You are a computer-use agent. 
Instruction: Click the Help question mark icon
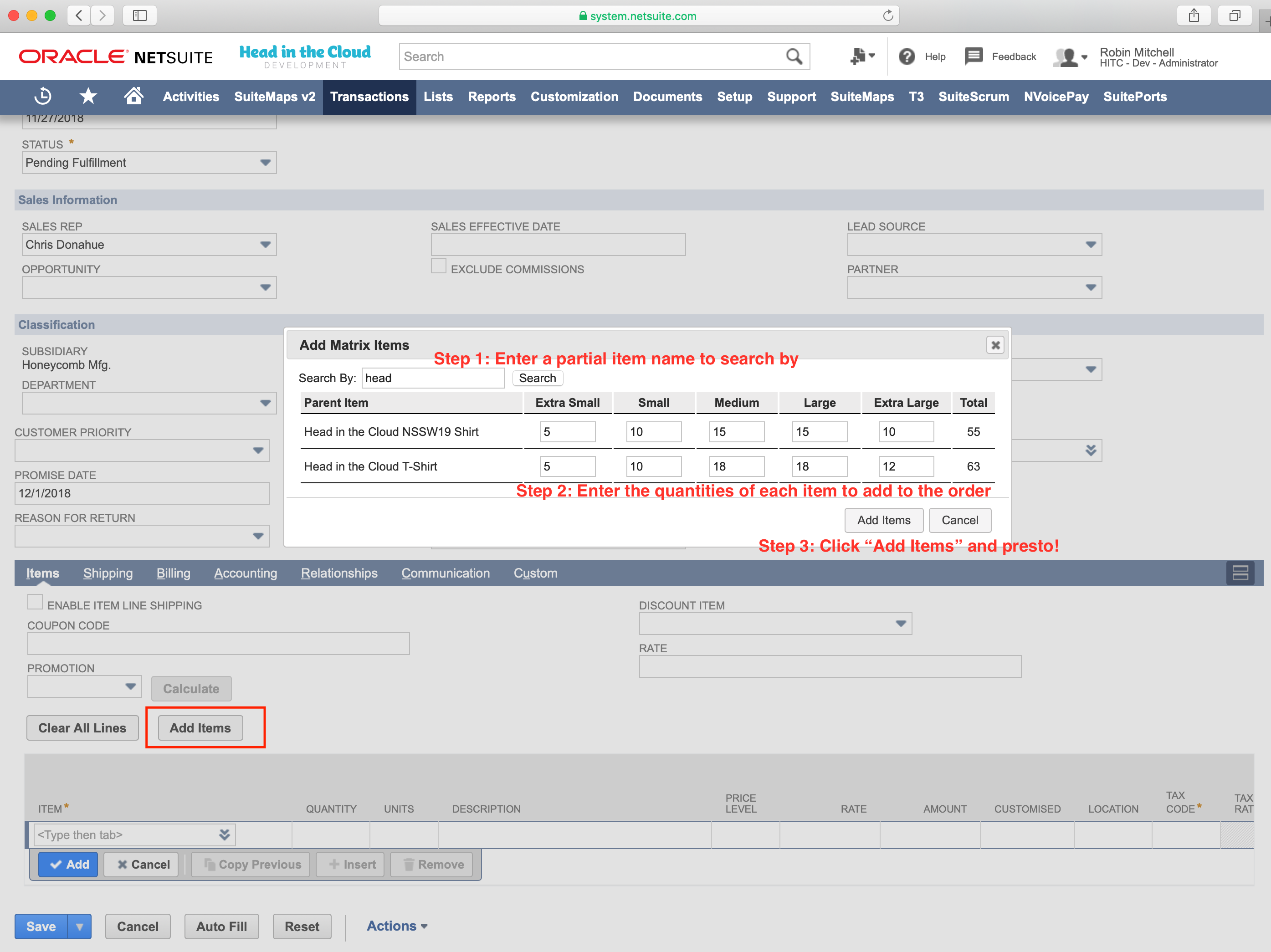click(x=907, y=56)
